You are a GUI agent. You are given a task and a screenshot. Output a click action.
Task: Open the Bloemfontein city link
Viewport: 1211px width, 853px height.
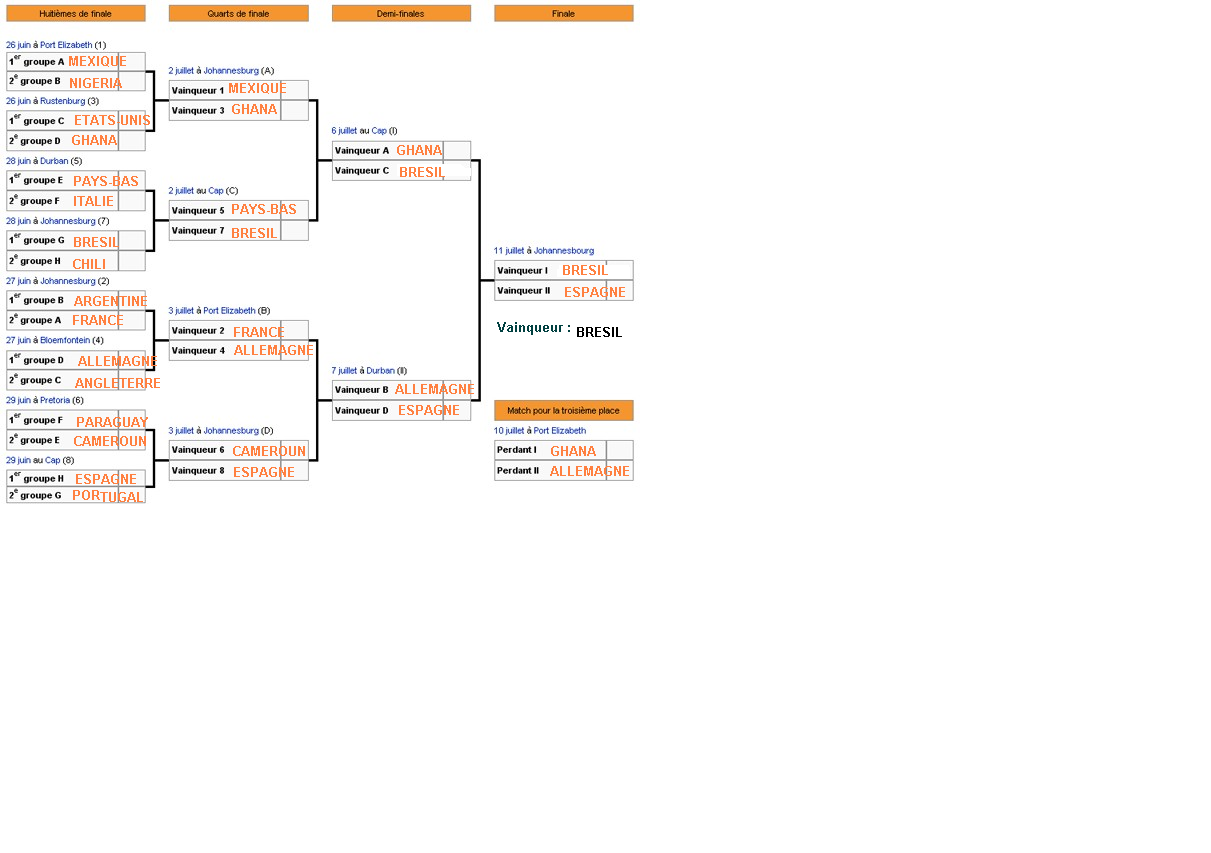coord(65,340)
